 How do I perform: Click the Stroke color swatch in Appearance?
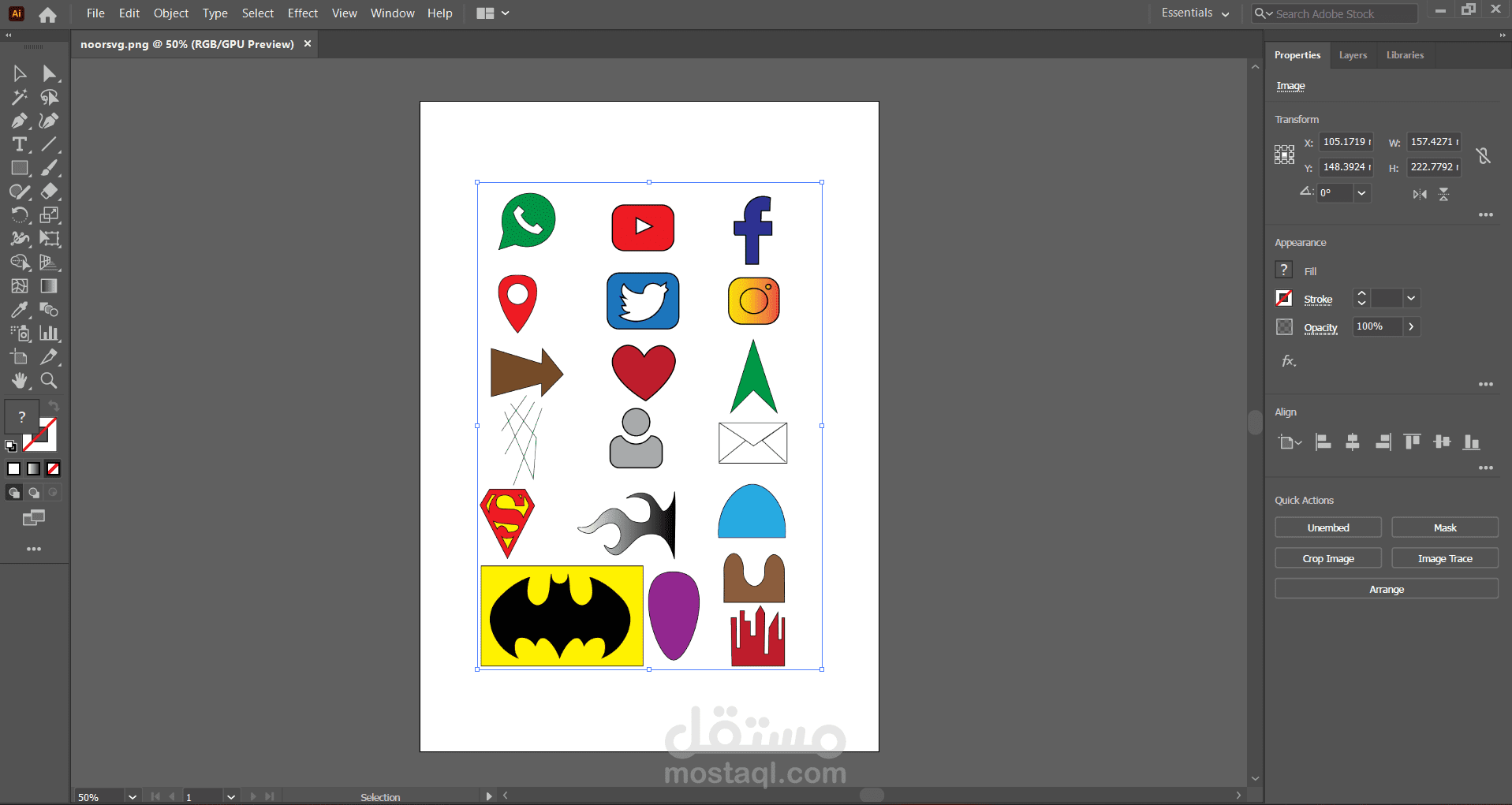1284,298
